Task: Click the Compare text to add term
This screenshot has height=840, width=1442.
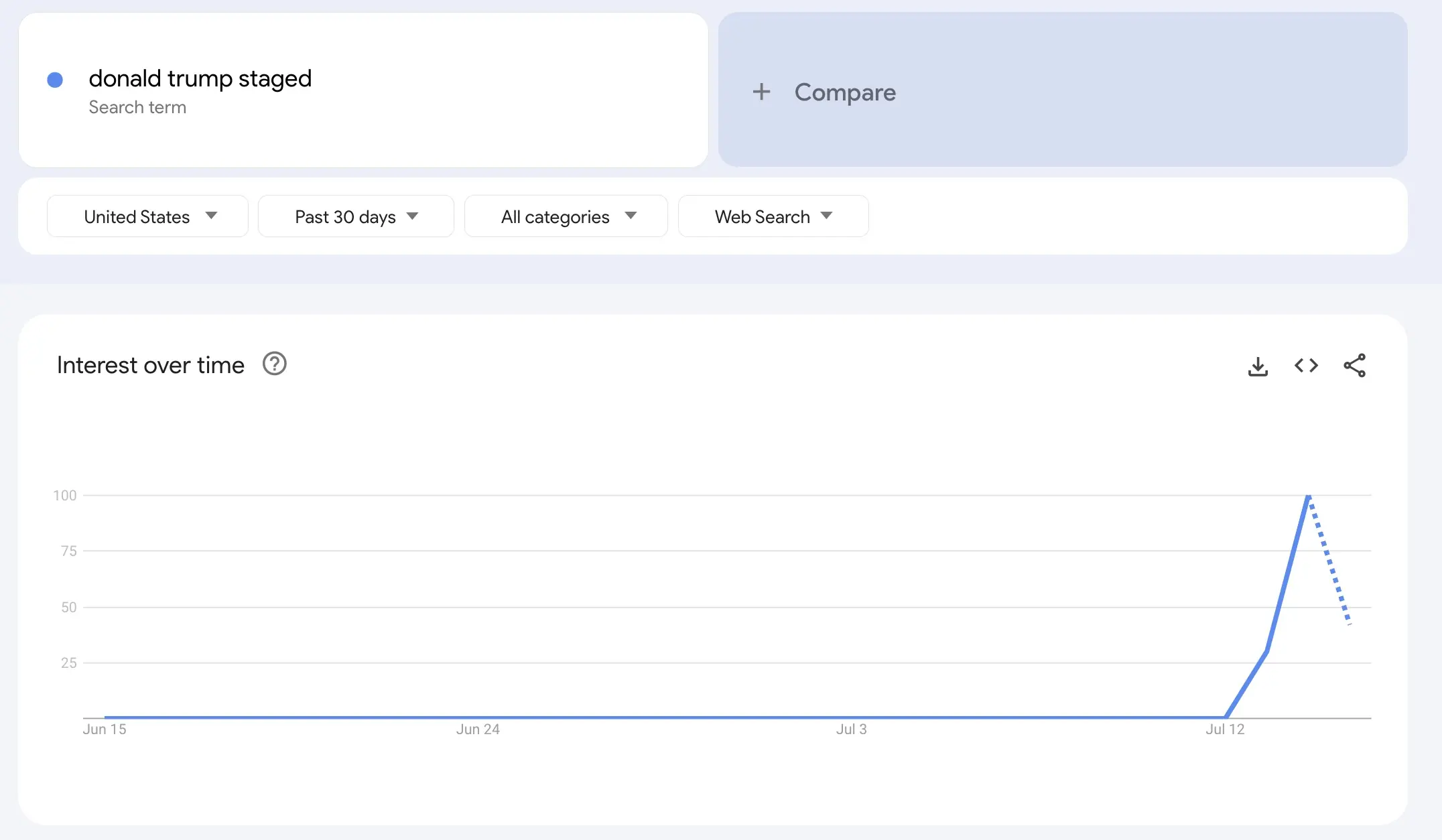Action: [845, 92]
